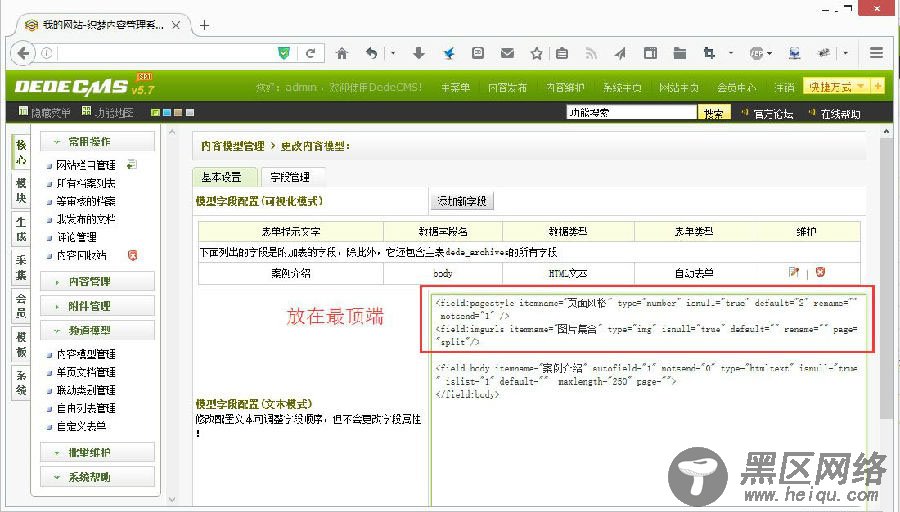Toggle the 批量维护 sidebar group
The height and width of the screenshot is (512, 900).
(x=98, y=452)
